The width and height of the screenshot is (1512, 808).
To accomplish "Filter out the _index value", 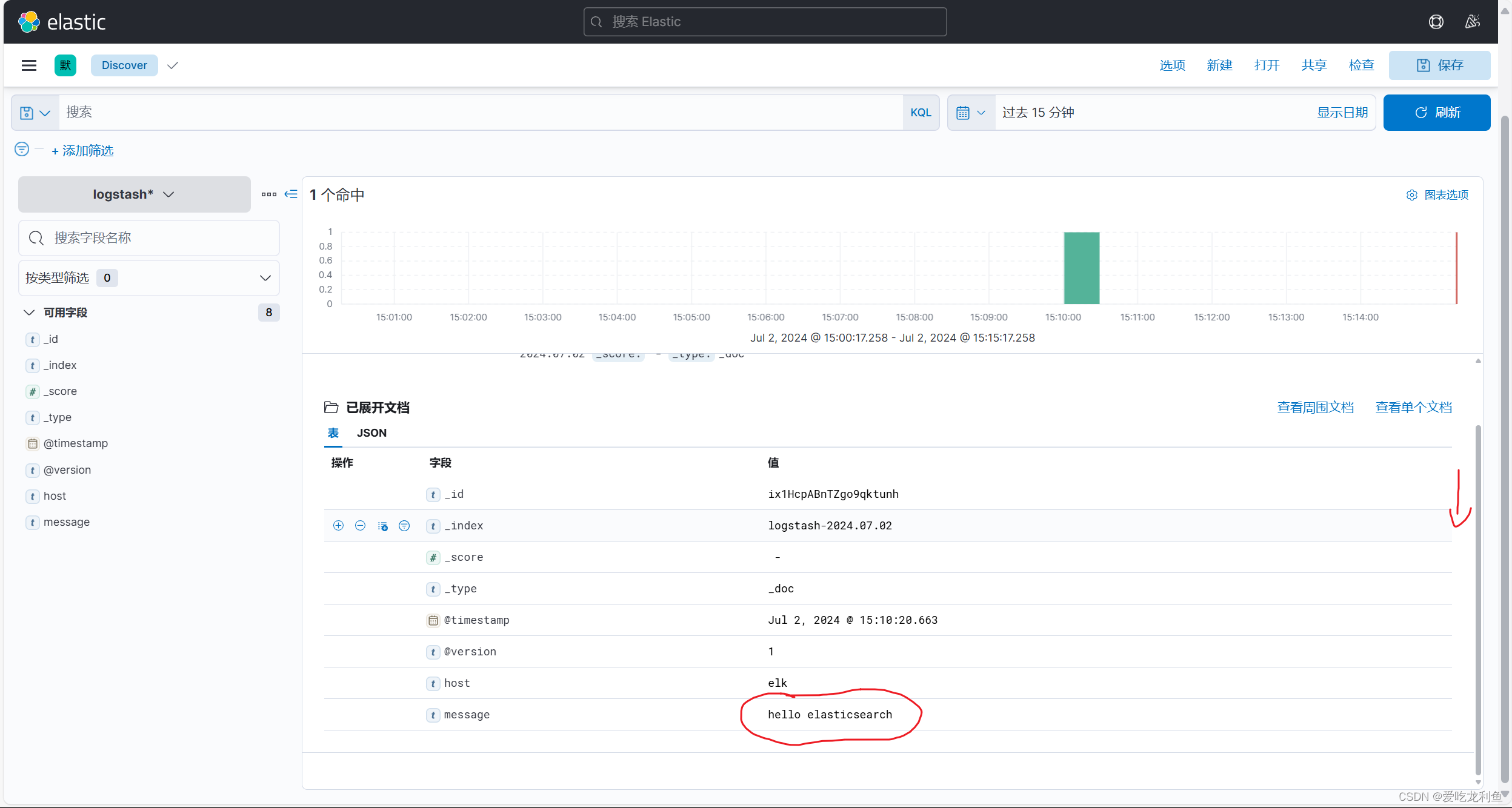I will coord(360,526).
